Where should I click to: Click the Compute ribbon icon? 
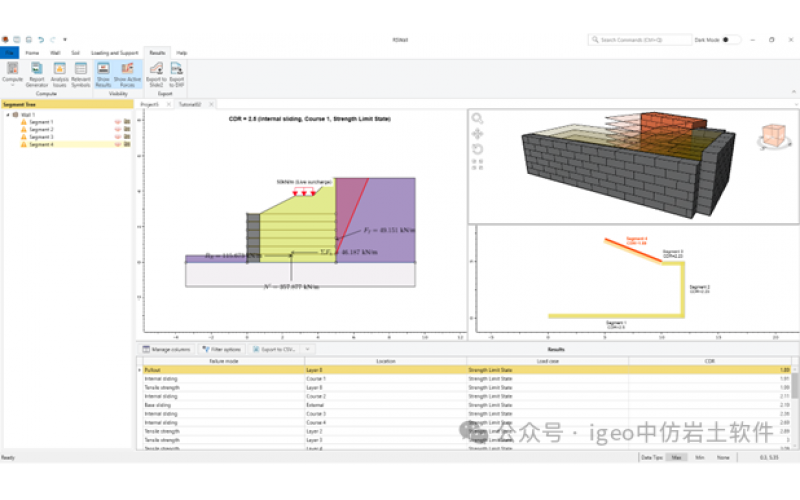pyautogui.click(x=13, y=68)
